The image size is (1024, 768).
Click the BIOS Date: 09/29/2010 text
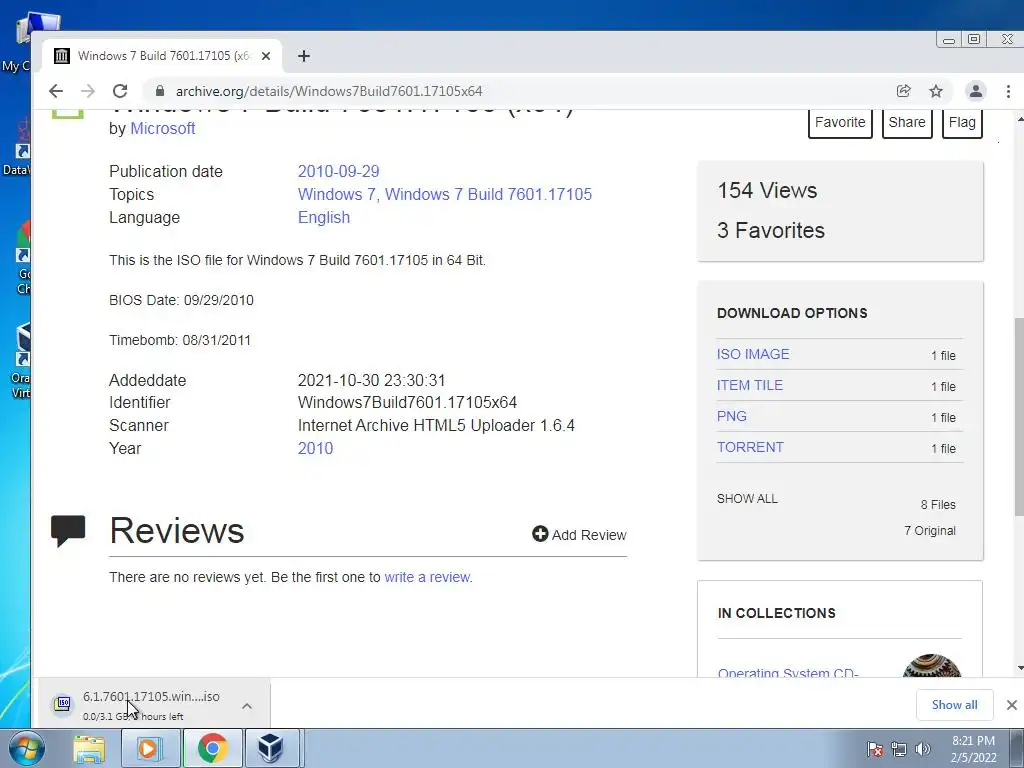click(x=182, y=300)
